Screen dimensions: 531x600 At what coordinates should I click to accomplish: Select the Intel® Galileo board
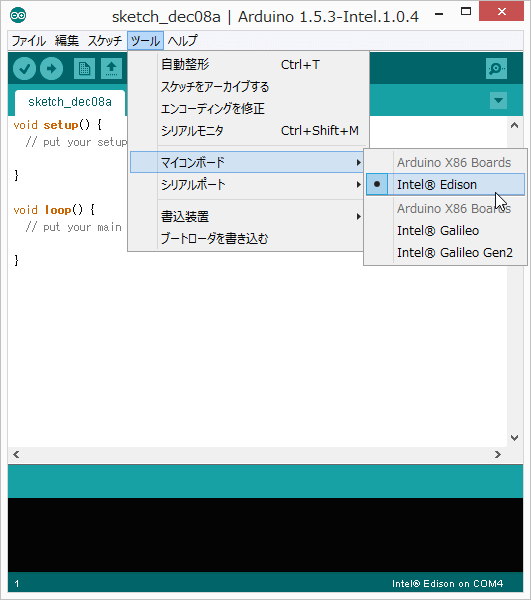pos(445,231)
